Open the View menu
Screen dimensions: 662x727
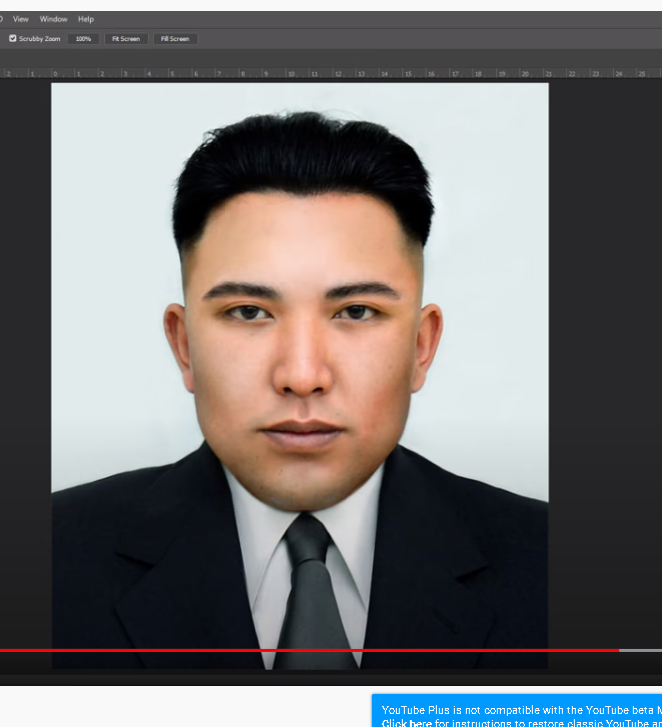pos(20,19)
